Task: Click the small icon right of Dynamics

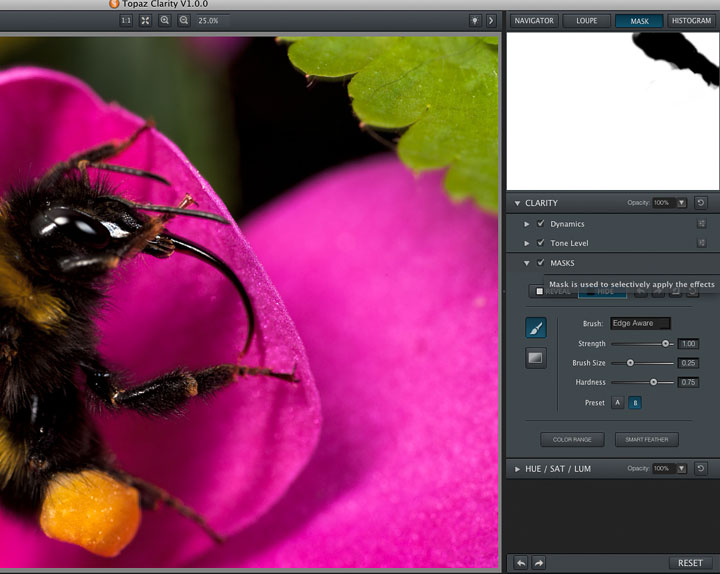Action: click(701, 224)
